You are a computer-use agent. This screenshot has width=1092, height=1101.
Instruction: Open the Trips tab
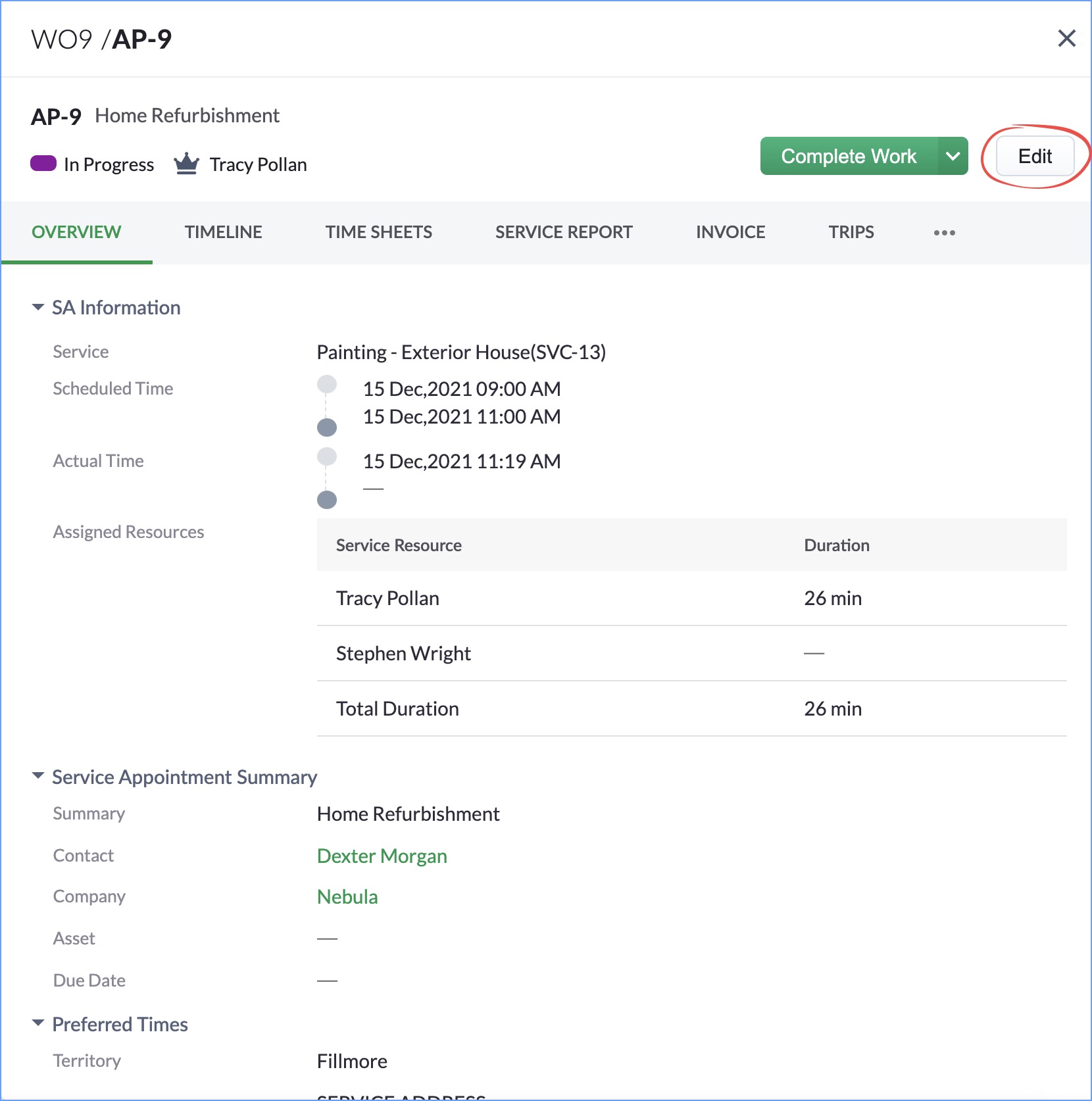point(851,232)
